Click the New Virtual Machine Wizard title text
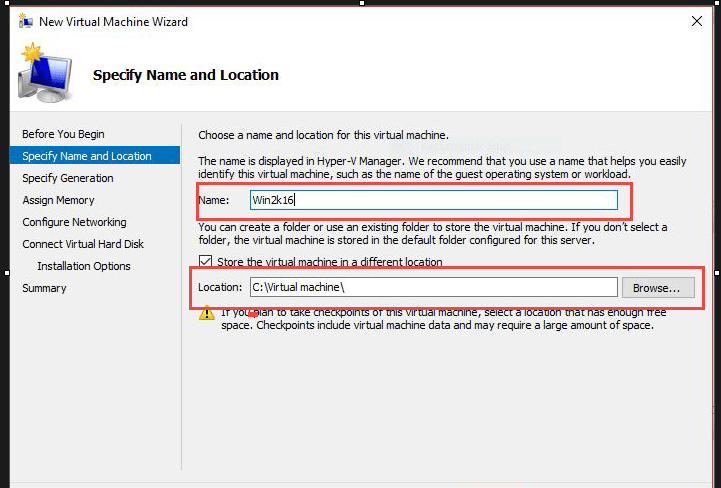Screen dimensions: 721x488 [113, 21]
